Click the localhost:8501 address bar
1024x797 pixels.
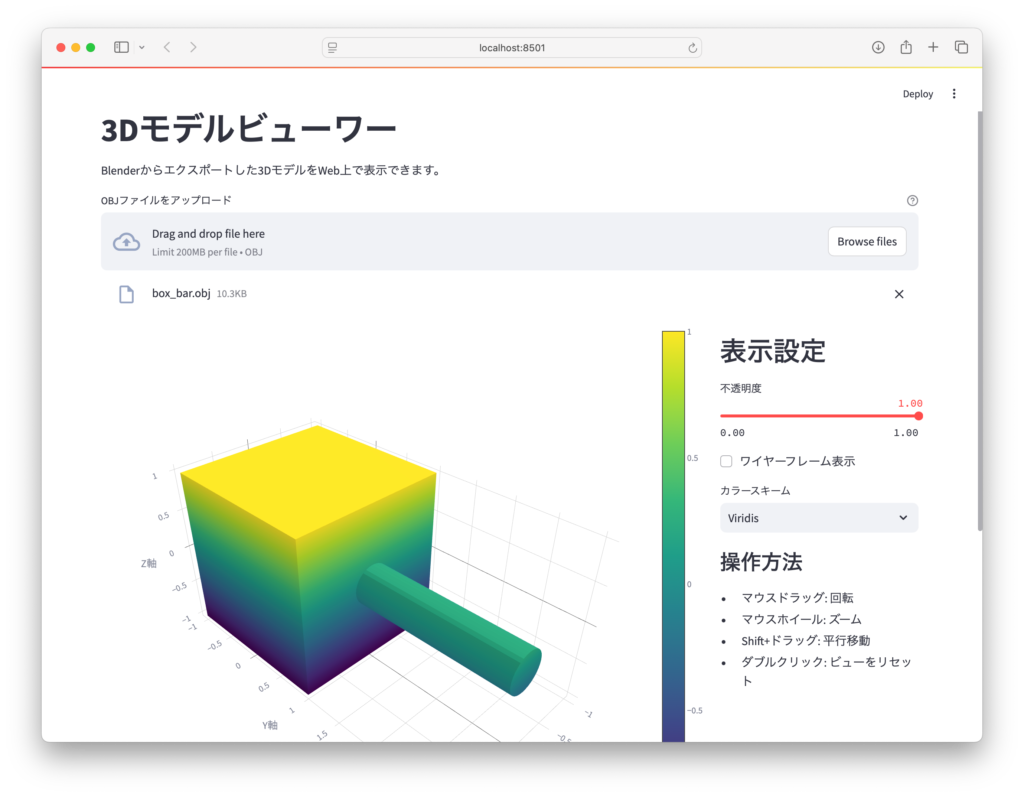coord(511,48)
